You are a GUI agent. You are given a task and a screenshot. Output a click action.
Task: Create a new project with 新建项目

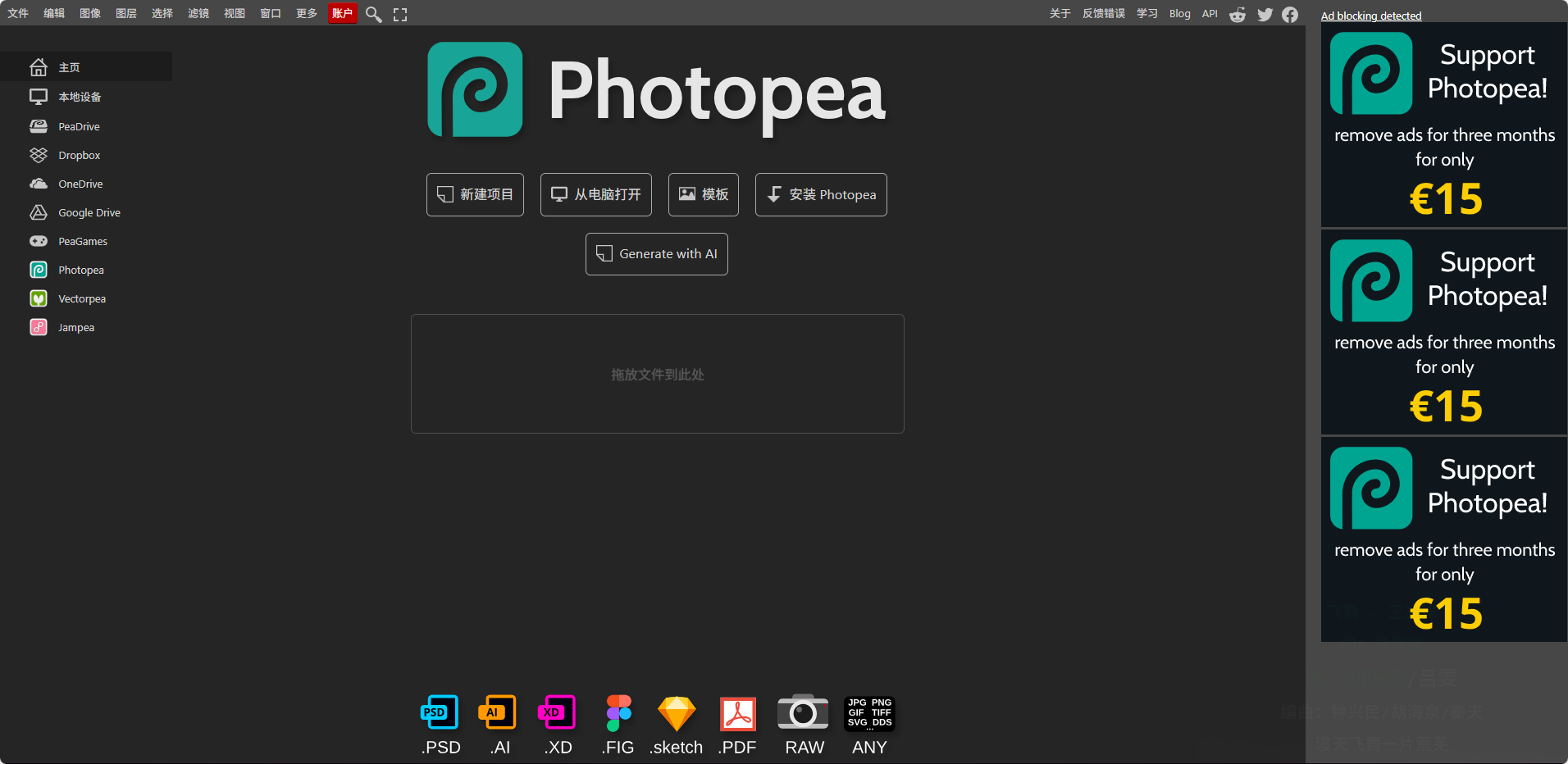tap(475, 194)
